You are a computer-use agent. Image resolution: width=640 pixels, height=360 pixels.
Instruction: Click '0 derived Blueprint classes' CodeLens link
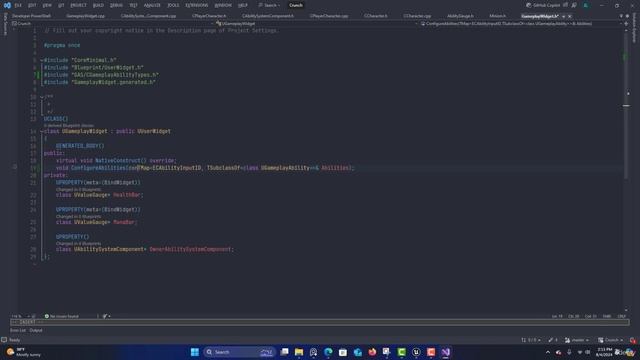click(69, 125)
